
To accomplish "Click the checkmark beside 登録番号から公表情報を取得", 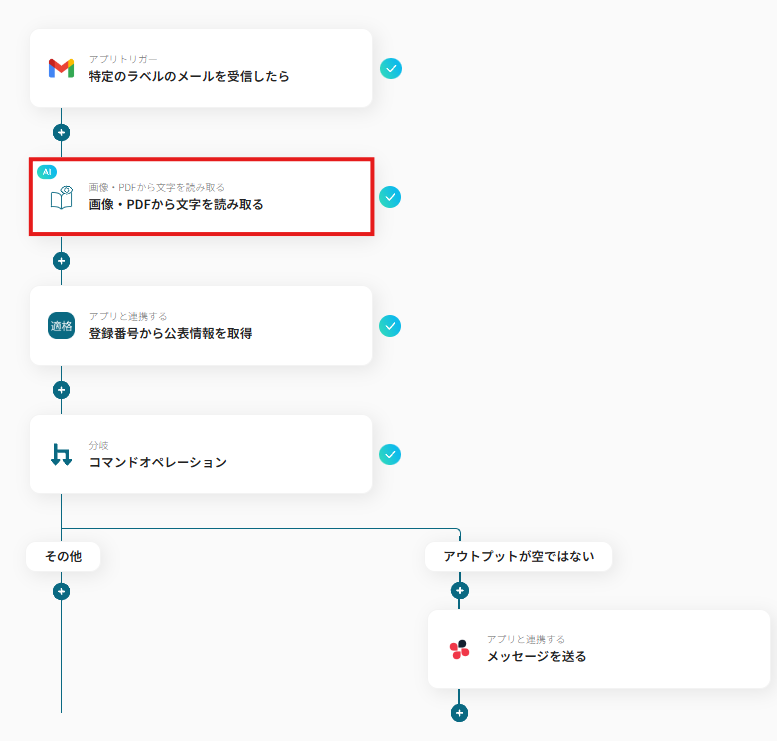I will point(390,326).
